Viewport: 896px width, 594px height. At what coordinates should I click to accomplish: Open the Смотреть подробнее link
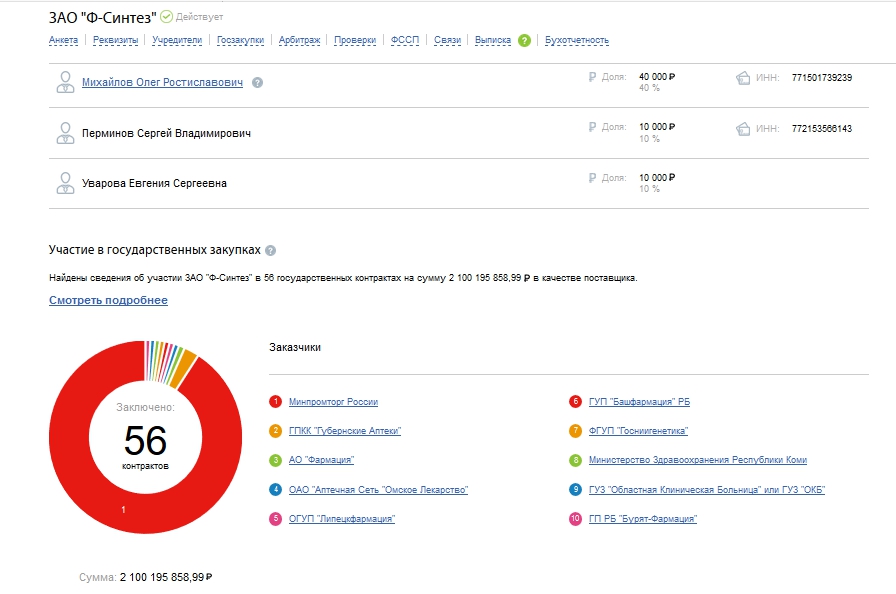point(109,300)
